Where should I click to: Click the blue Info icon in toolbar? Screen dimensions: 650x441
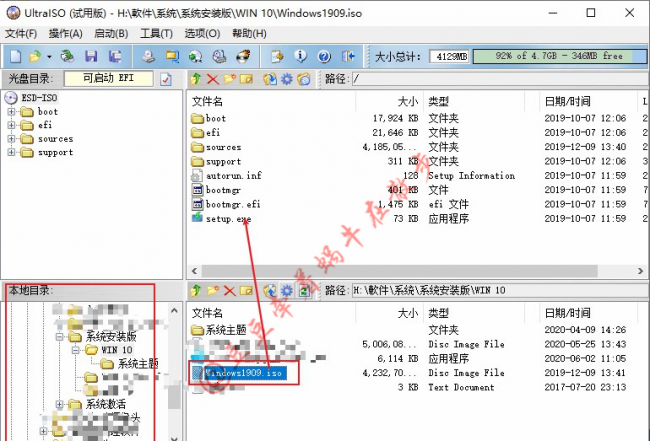point(301,56)
